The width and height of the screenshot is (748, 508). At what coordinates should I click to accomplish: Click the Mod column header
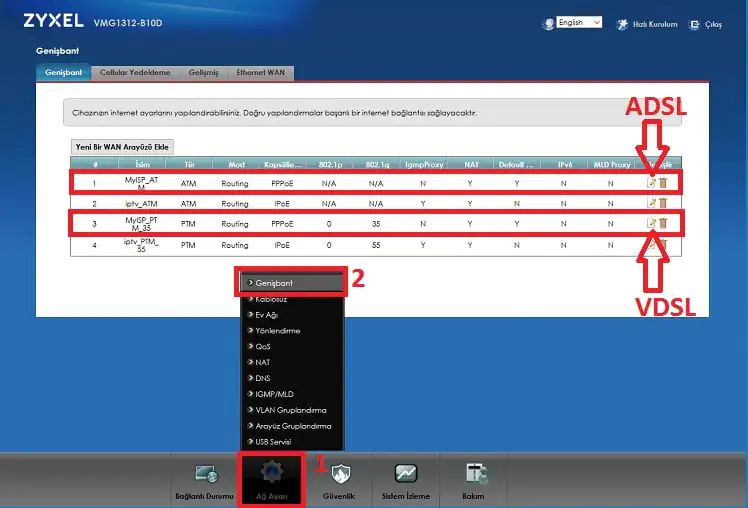pyautogui.click(x=236, y=164)
